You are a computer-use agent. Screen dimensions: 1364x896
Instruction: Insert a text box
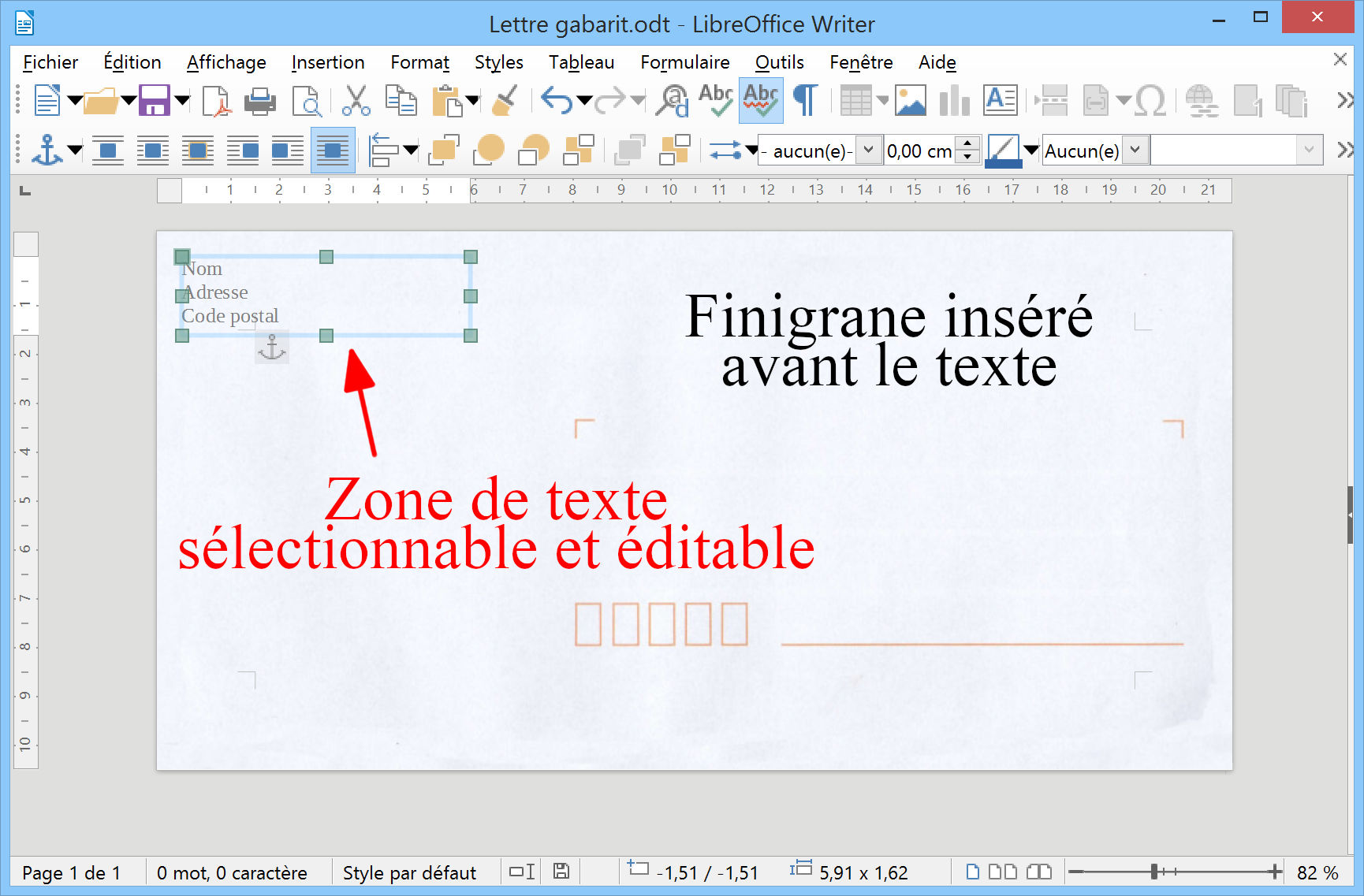pyautogui.click(x=1001, y=101)
